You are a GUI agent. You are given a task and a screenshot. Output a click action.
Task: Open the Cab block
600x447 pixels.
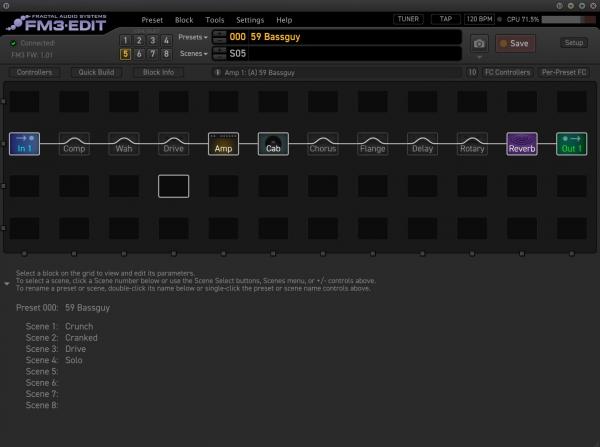(x=273, y=144)
